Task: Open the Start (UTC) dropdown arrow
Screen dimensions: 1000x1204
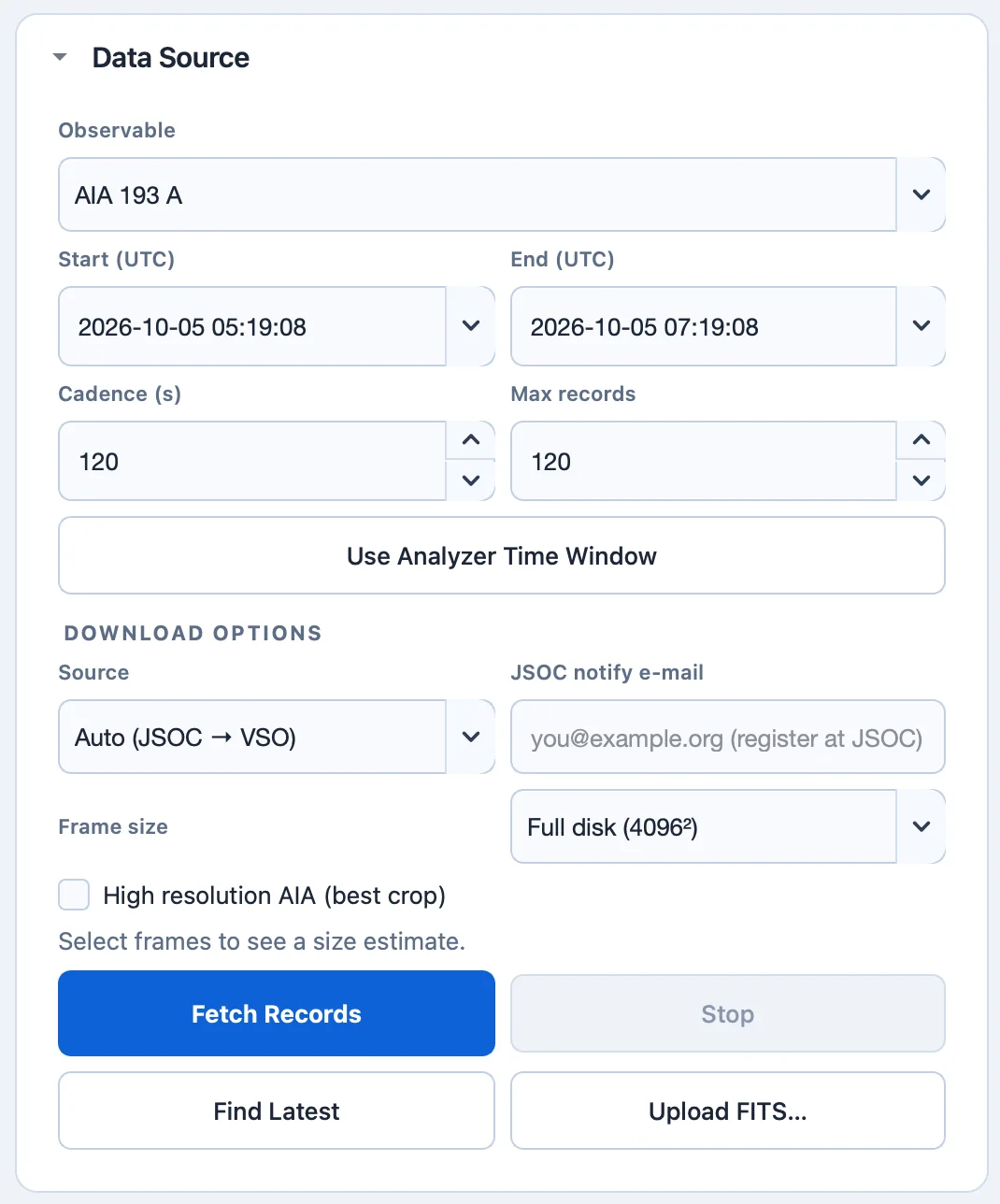Action: pyautogui.click(x=471, y=326)
